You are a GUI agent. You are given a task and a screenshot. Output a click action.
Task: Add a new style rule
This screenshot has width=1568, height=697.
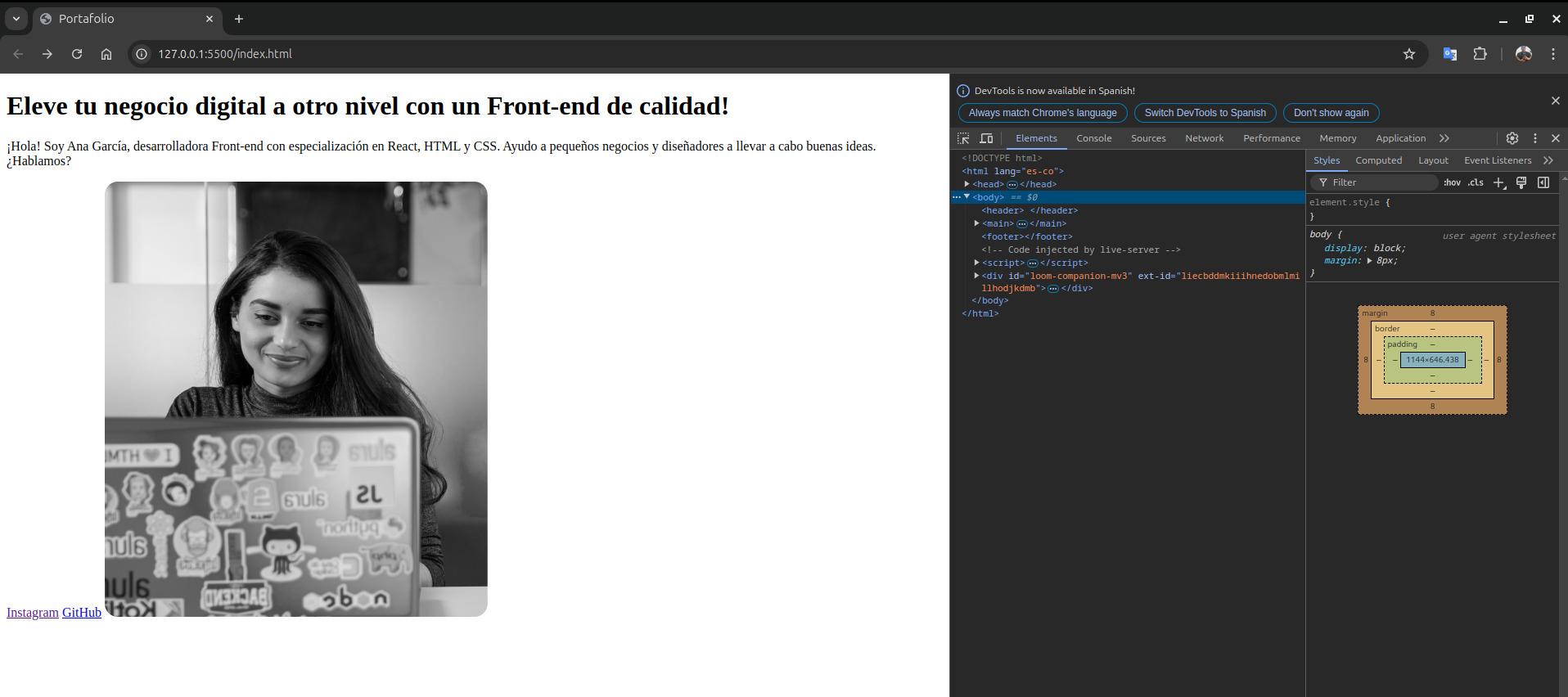(x=1499, y=182)
